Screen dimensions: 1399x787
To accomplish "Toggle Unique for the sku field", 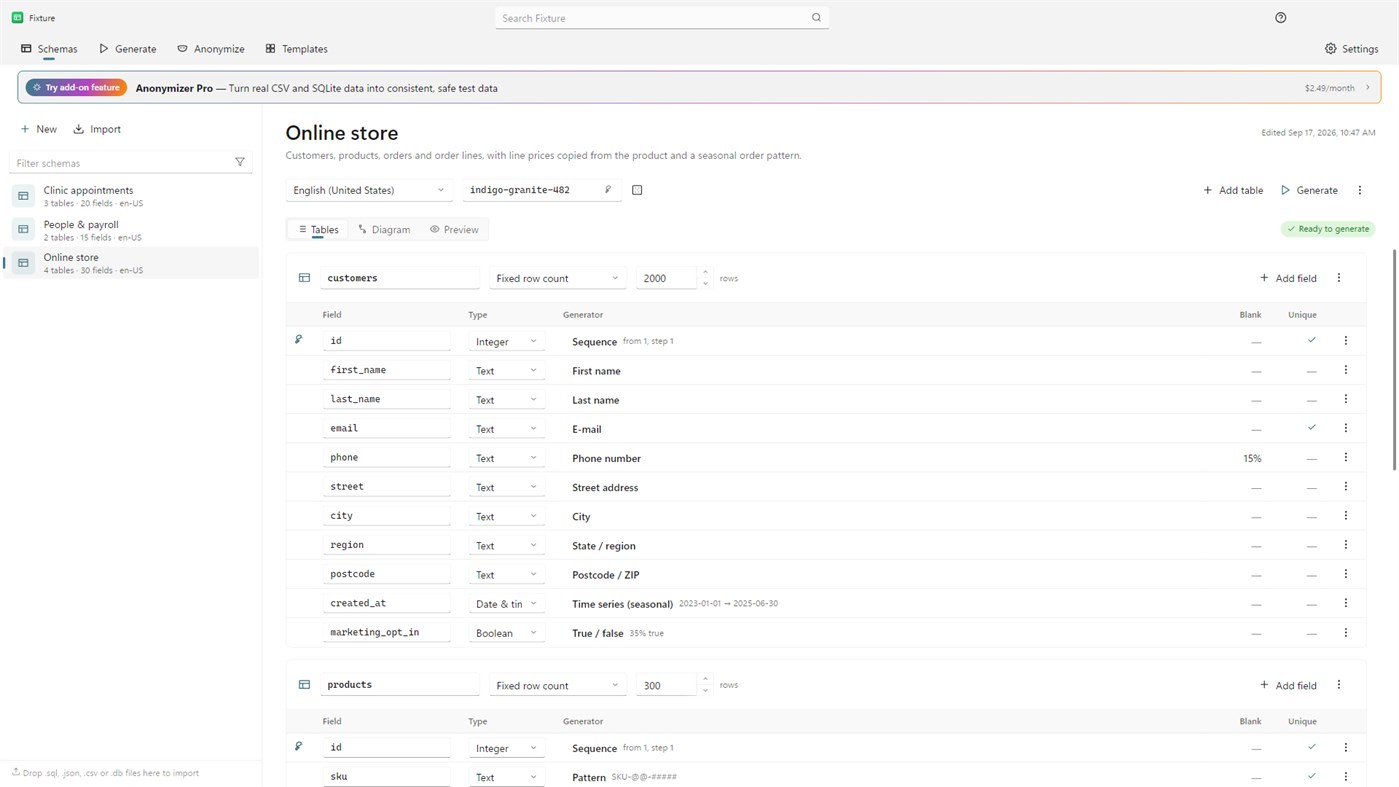I will tap(1312, 776).
